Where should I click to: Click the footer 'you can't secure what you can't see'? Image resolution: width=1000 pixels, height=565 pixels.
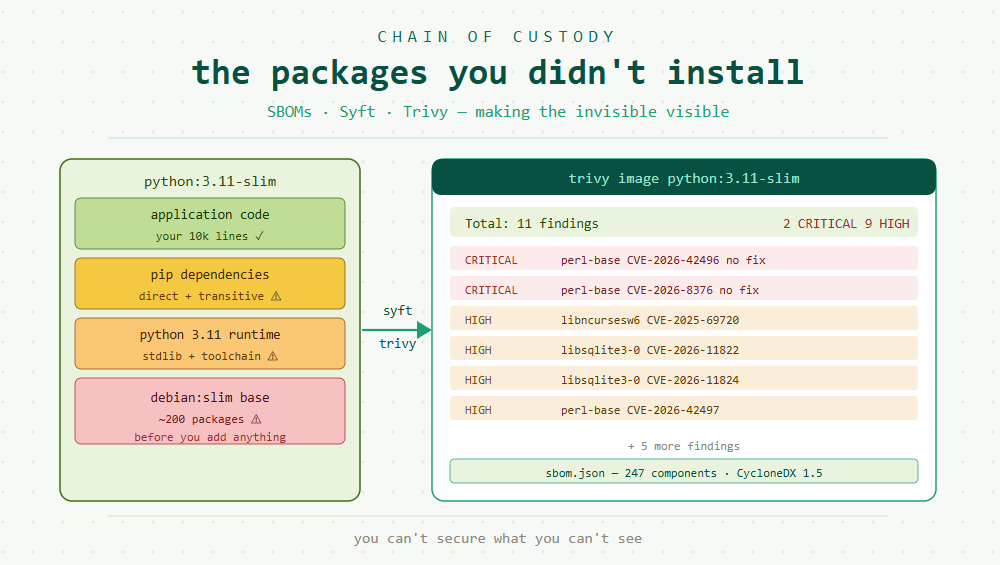pyautogui.click(x=497, y=538)
